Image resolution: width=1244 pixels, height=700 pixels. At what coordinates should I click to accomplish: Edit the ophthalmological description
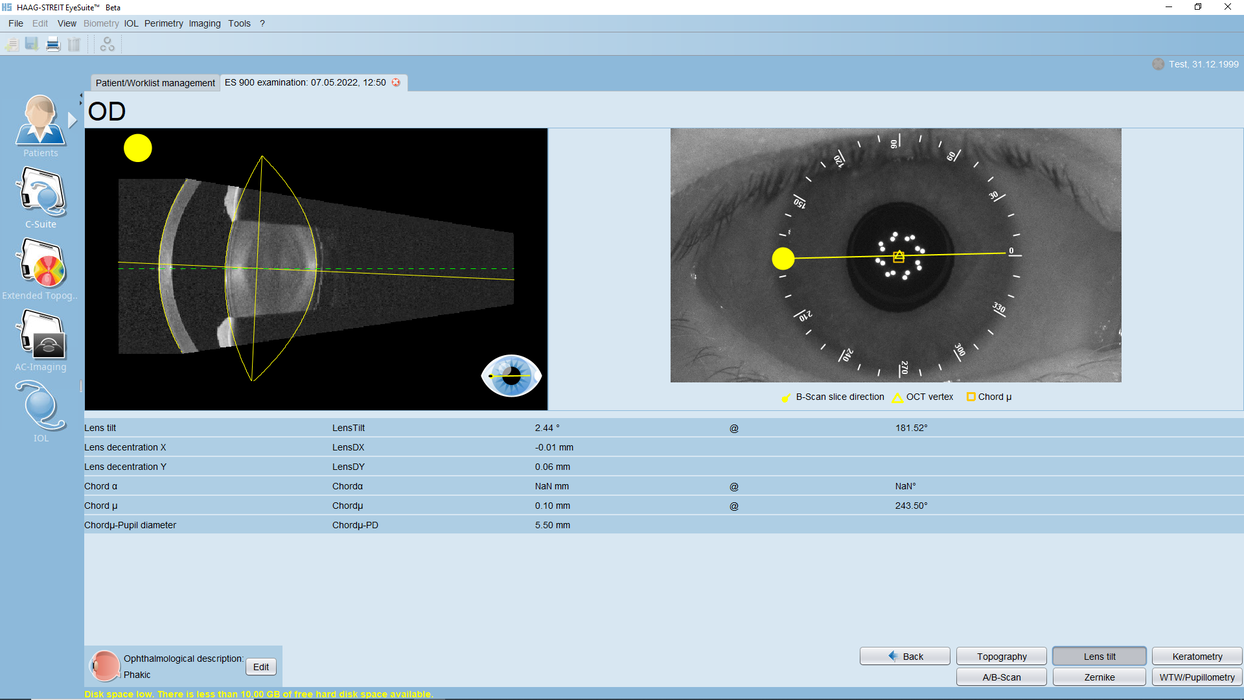260,666
